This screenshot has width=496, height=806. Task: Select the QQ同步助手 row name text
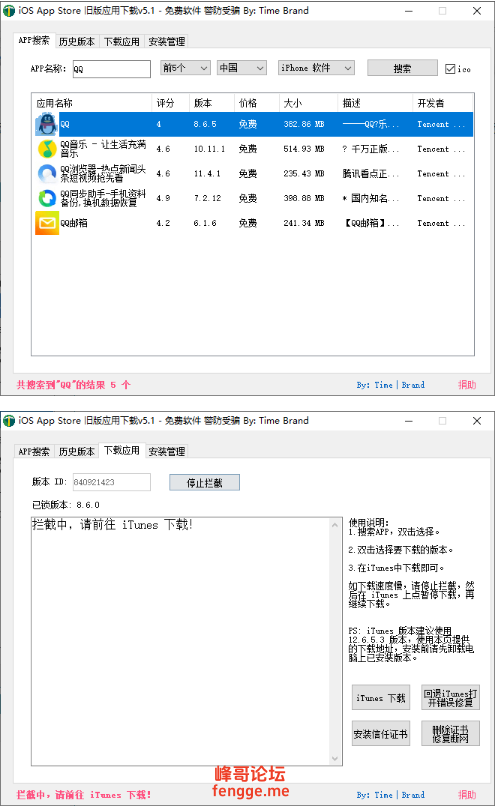(103, 198)
